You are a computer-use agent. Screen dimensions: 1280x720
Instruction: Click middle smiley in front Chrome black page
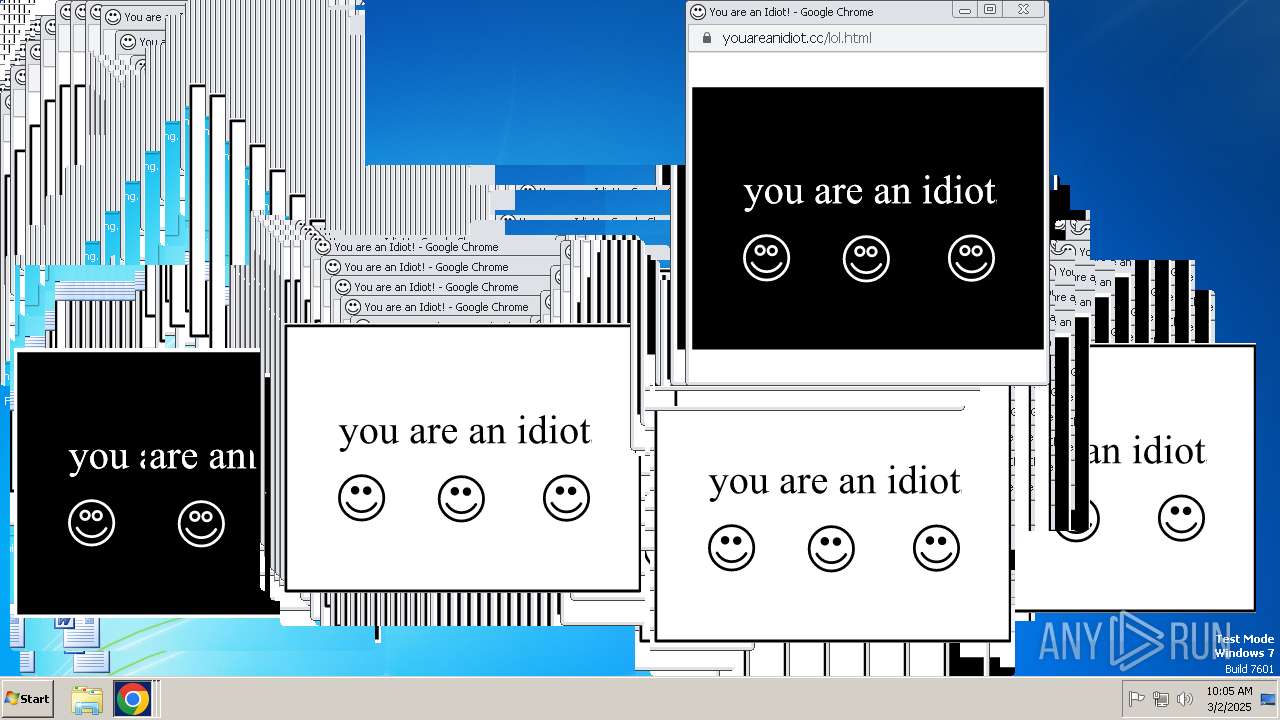(866, 258)
